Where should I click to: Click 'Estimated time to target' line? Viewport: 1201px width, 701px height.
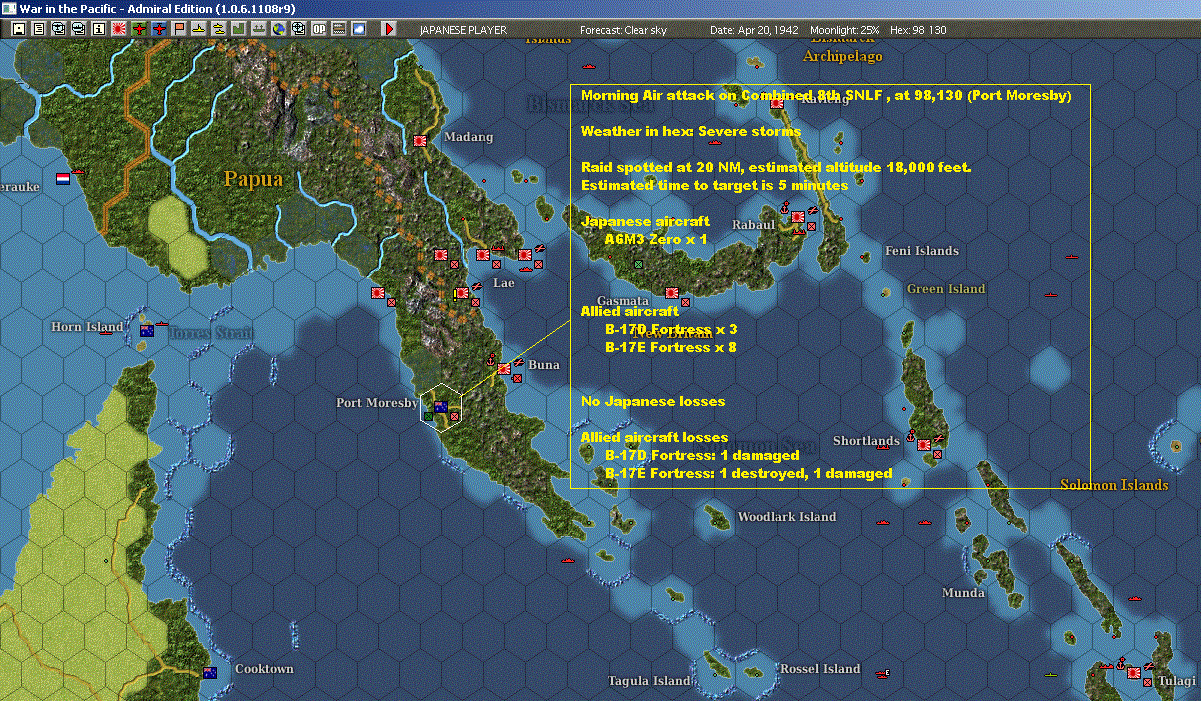click(714, 185)
